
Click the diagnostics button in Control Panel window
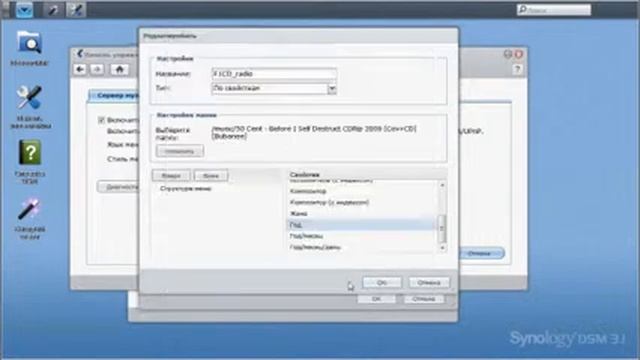(x=119, y=187)
